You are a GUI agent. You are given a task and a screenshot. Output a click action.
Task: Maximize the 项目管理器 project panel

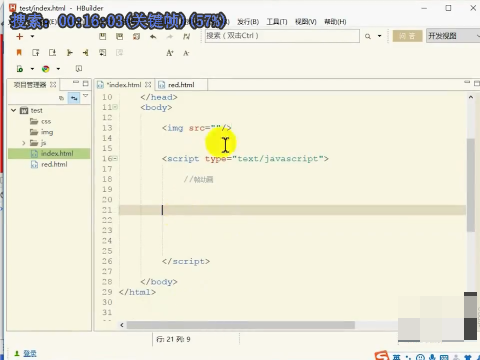pyautogui.click(x=86, y=83)
